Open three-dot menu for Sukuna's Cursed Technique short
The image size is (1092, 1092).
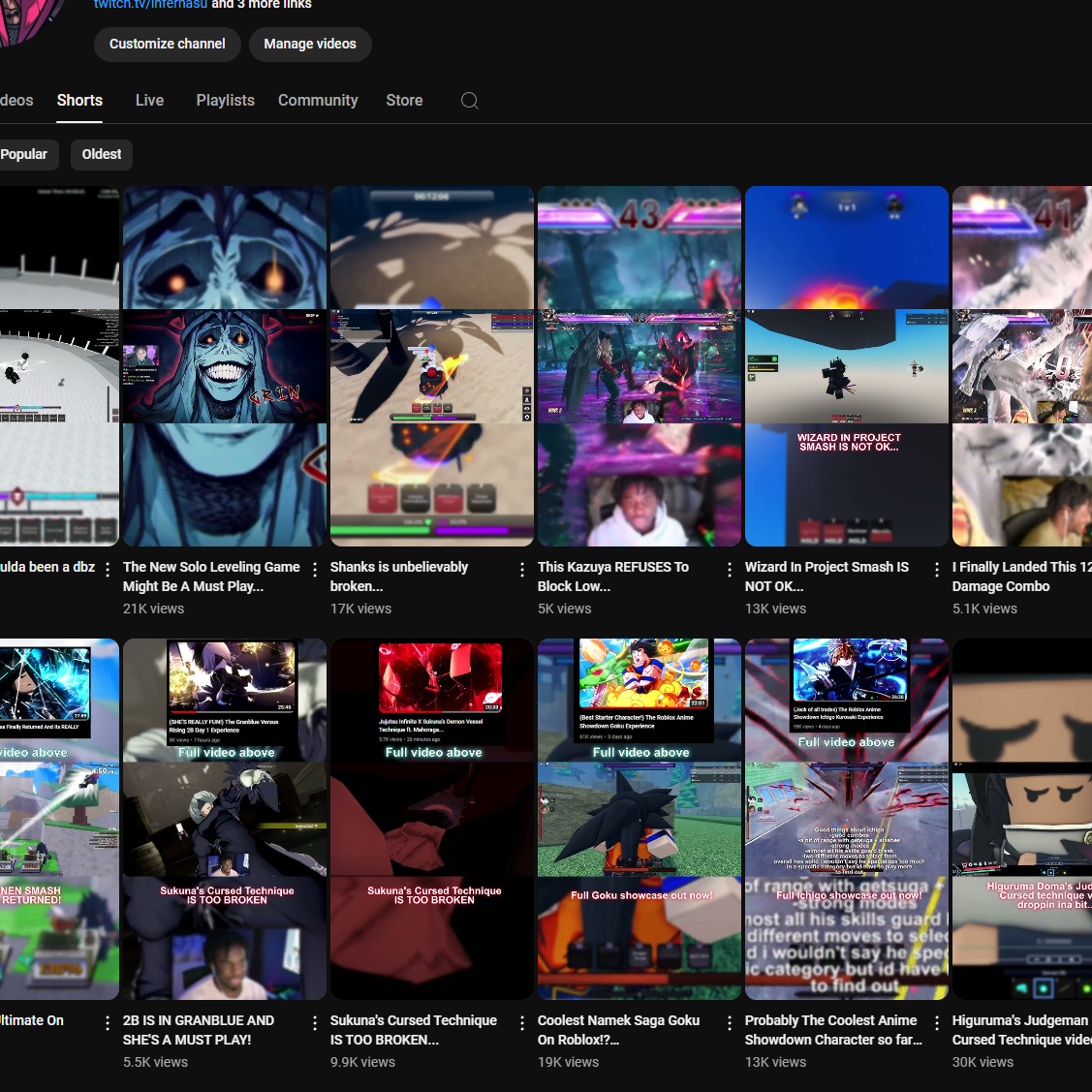(522, 1023)
